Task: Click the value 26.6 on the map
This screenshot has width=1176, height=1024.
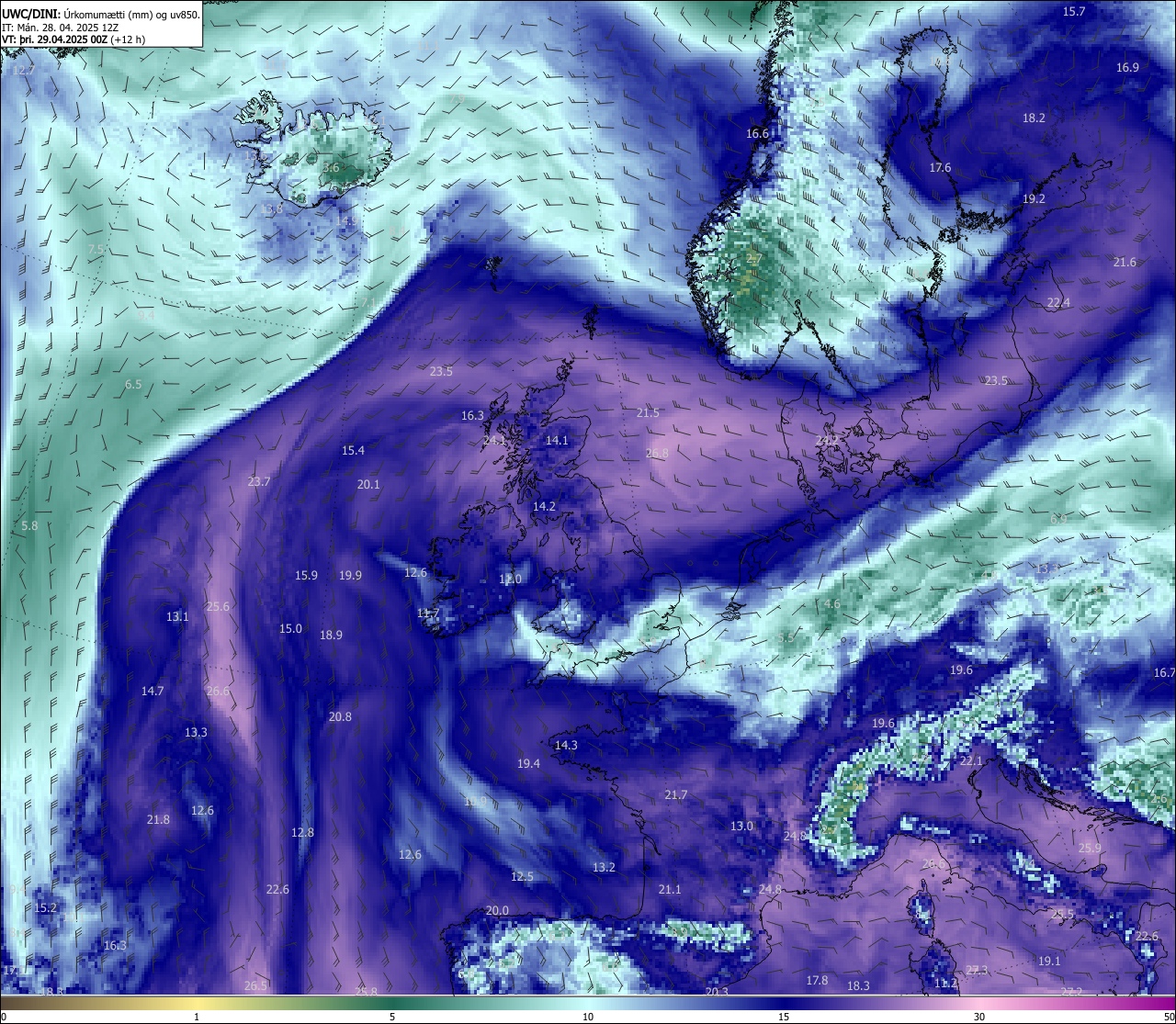Action: coord(218,691)
